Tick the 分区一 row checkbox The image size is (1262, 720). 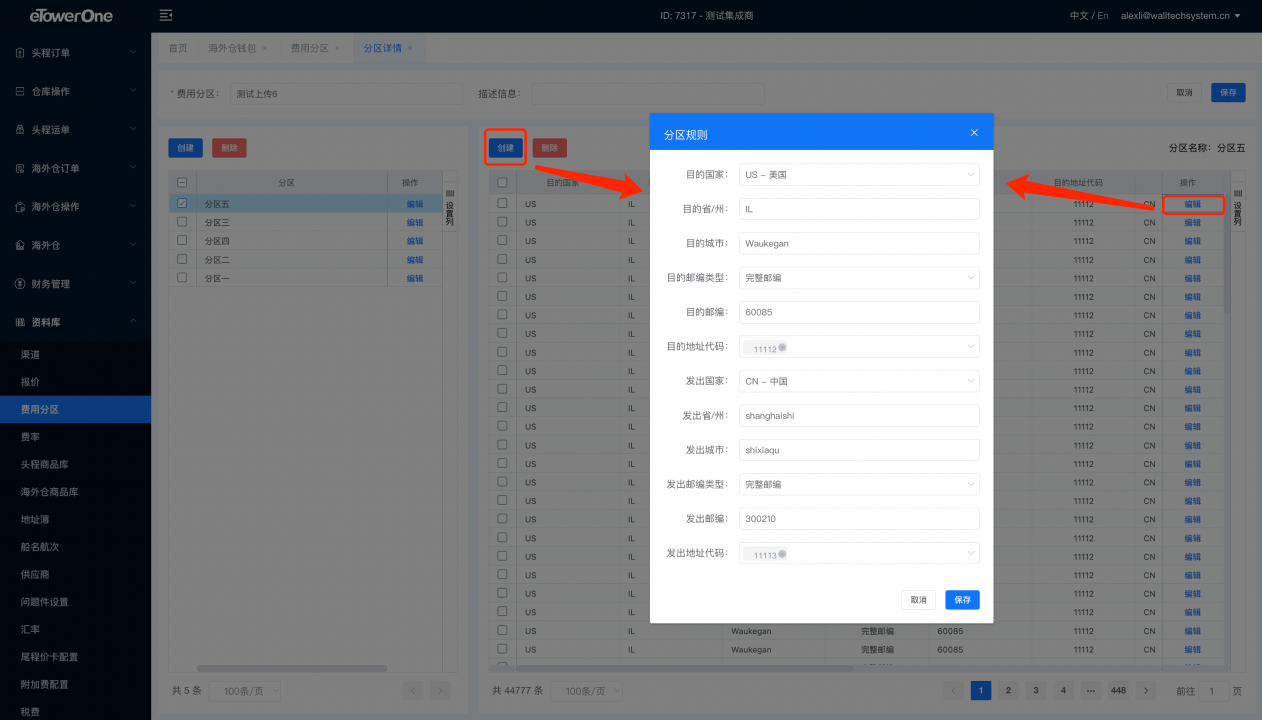181,278
